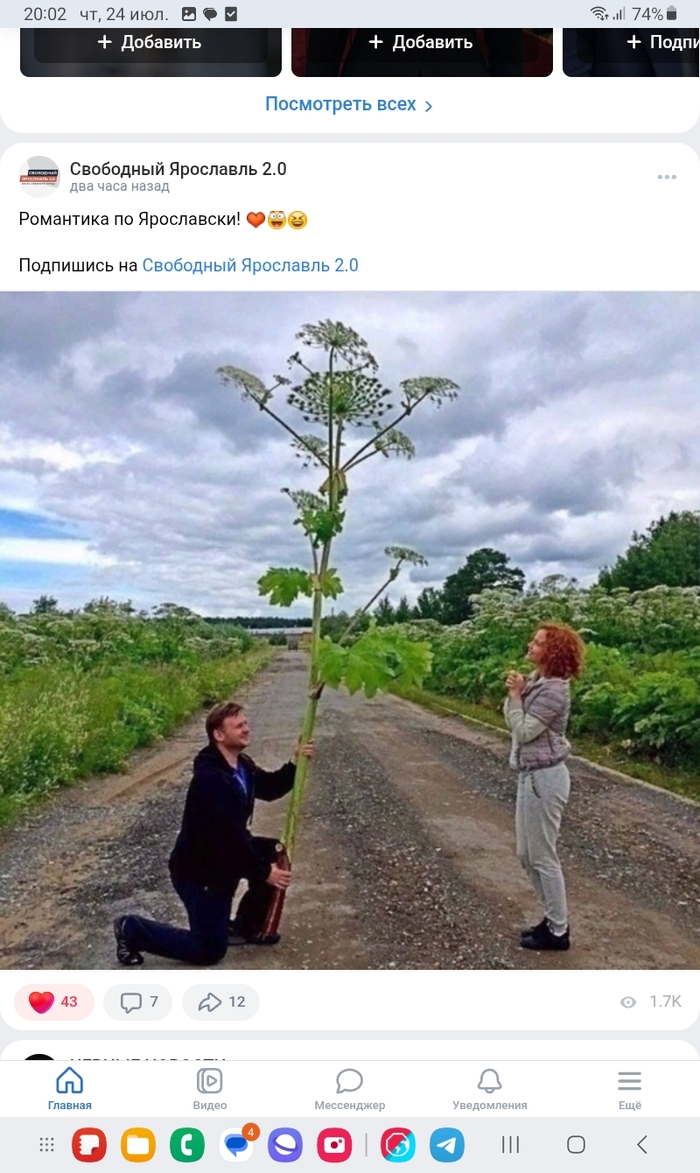Switch to the Главная tab
The image size is (700, 1173).
pyautogui.click(x=70, y=1088)
